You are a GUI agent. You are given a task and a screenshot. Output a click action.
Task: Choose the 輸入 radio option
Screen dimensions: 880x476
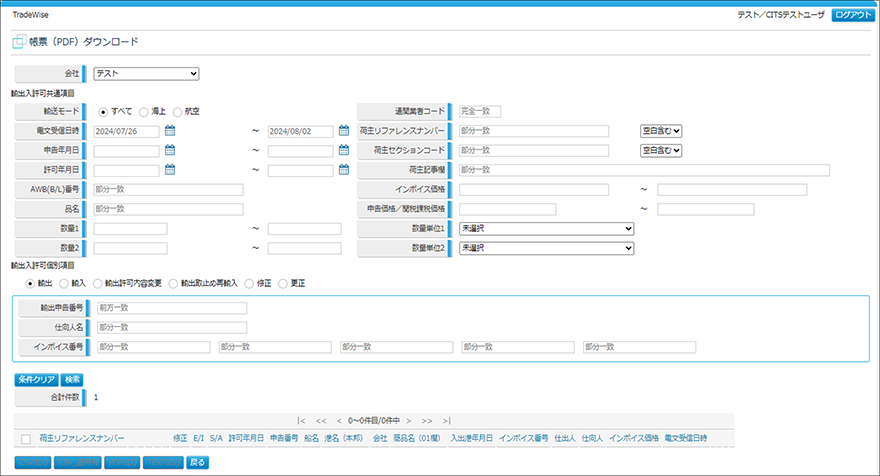[65, 284]
